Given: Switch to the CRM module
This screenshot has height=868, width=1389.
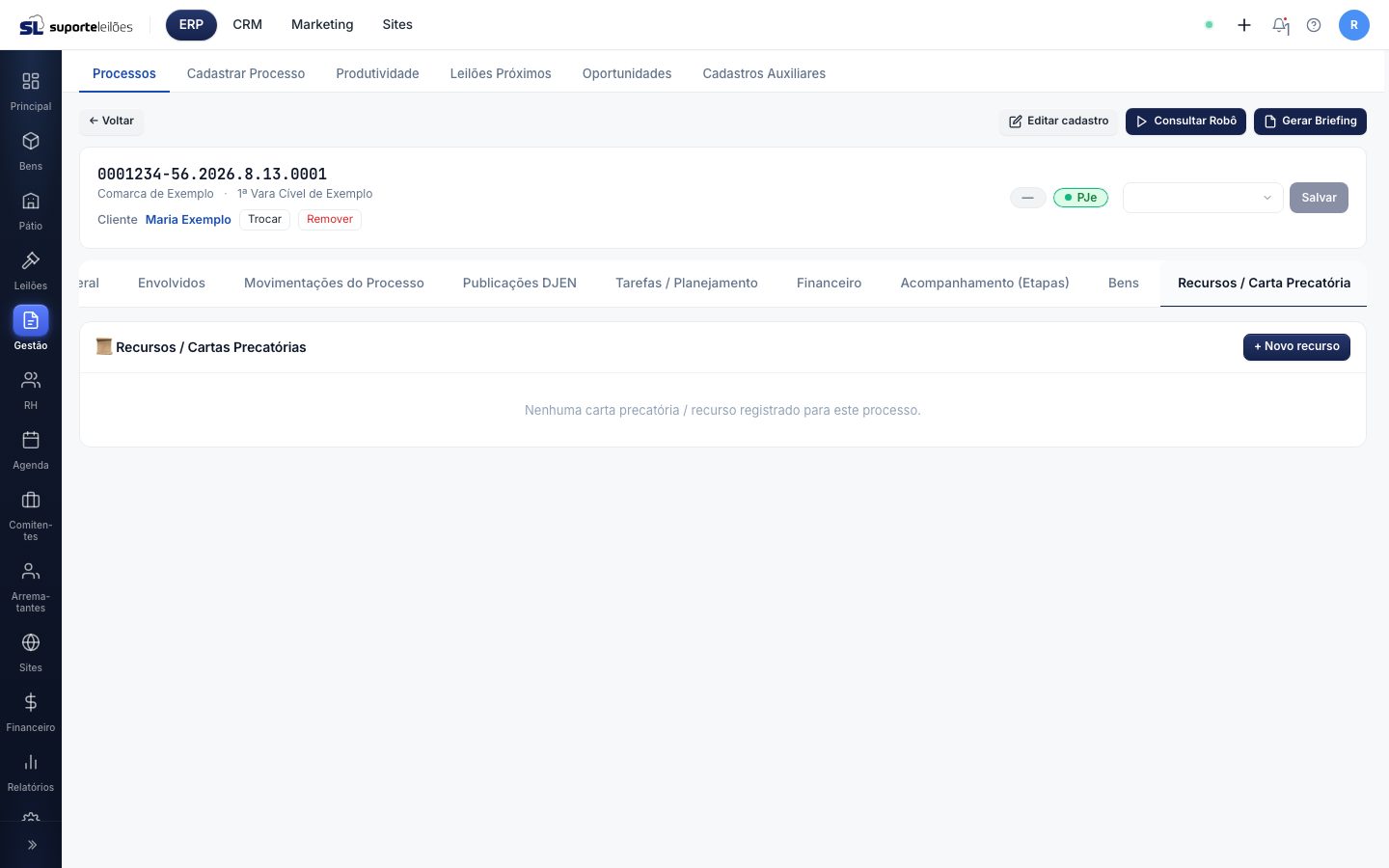Looking at the screenshot, I should 248,25.
